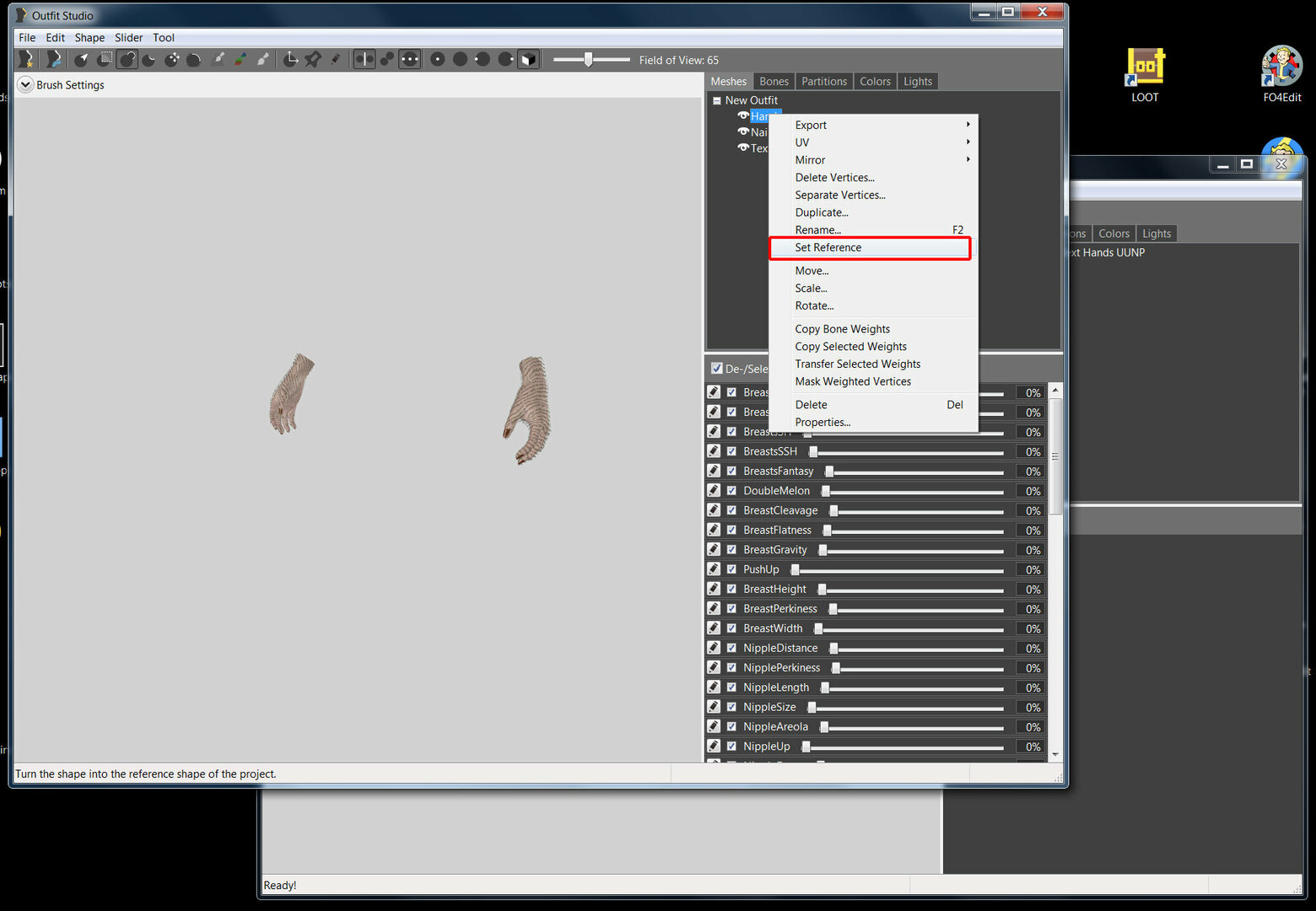Click the Field of View slider handle
This screenshot has height=911, width=1316.
tap(588, 59)
